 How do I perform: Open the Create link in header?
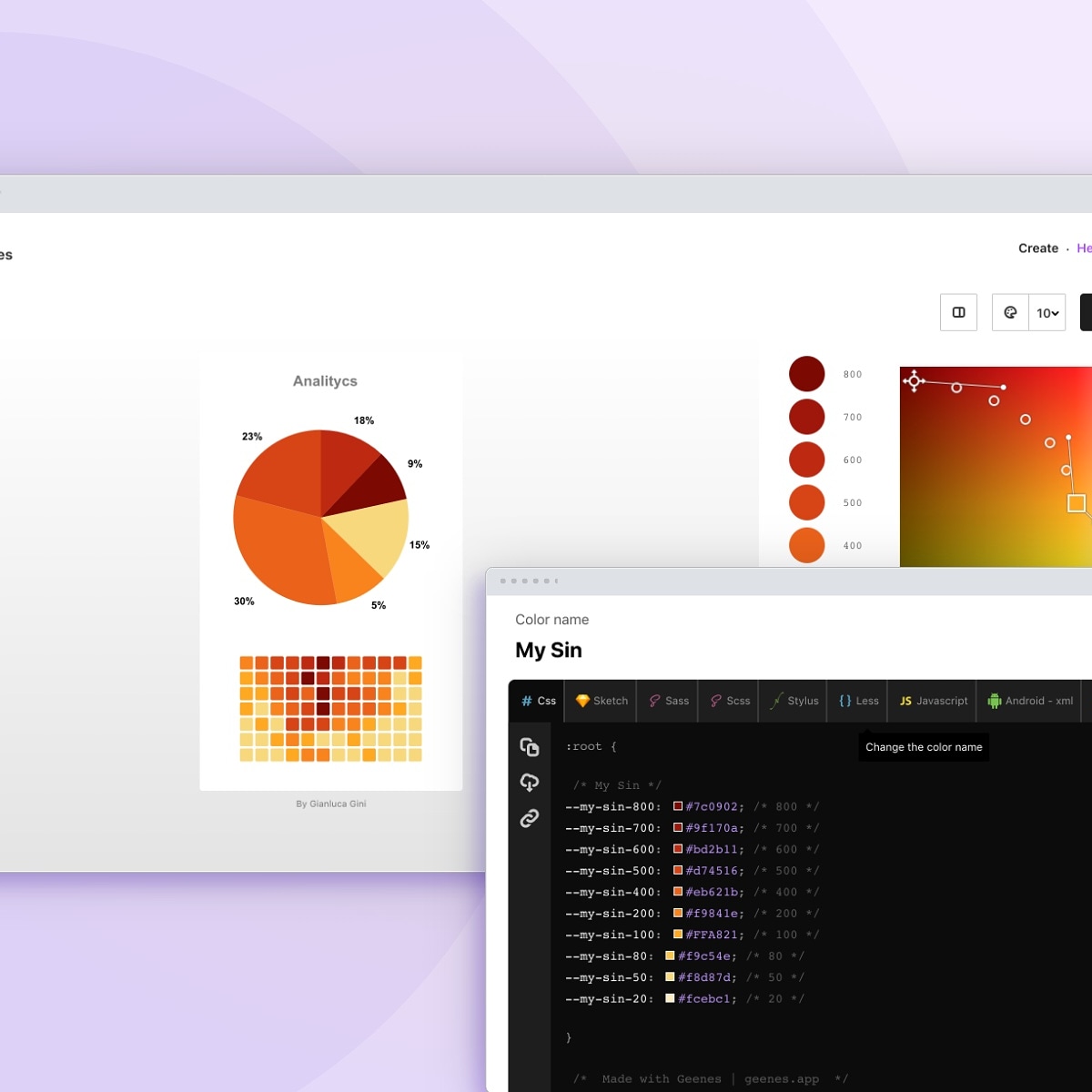coord(1038,248)
